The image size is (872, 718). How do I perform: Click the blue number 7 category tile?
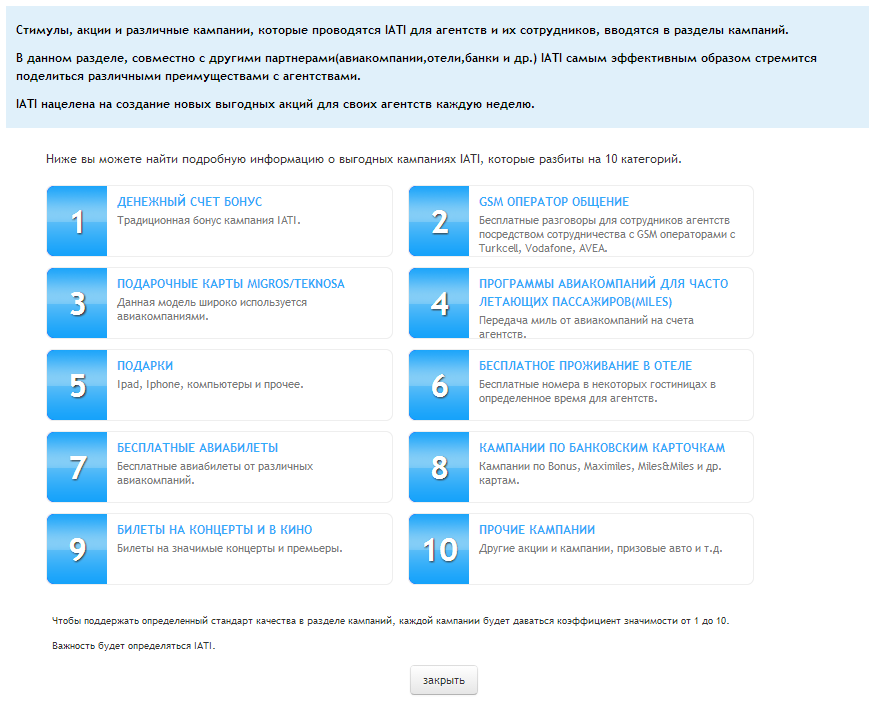click(x=77, y=467)
